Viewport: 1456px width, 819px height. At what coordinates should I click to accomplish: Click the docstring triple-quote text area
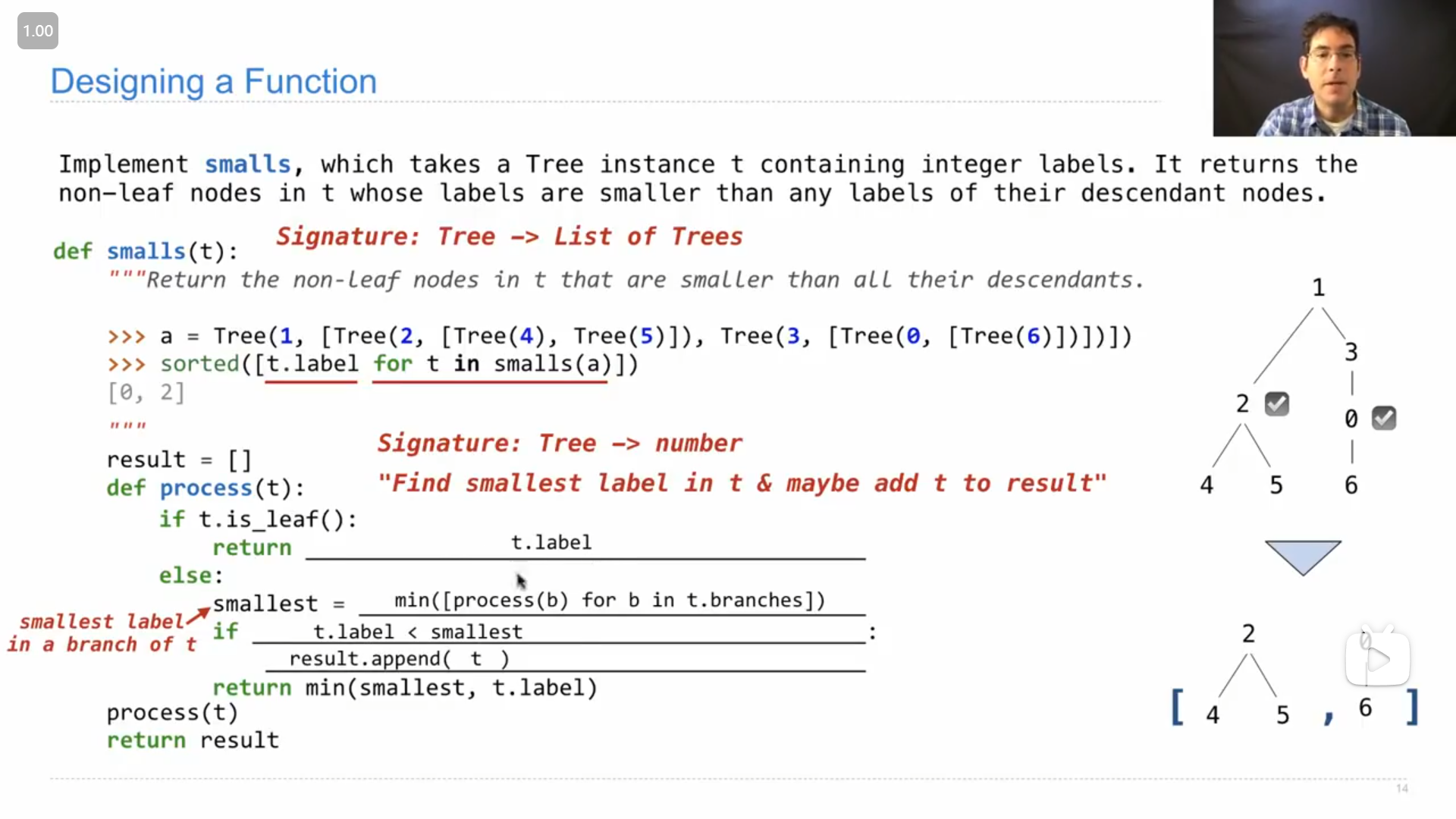[125, 426]
